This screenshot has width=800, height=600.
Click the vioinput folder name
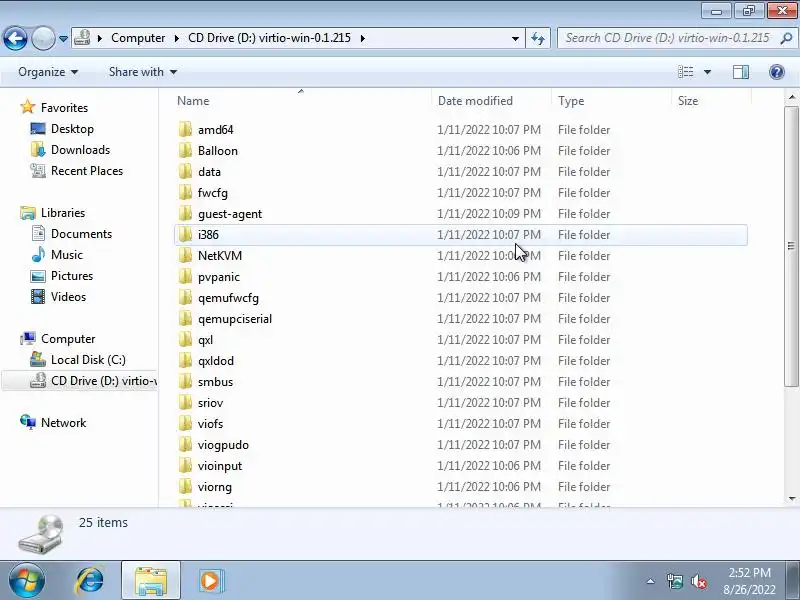click(x=220, y=466)
